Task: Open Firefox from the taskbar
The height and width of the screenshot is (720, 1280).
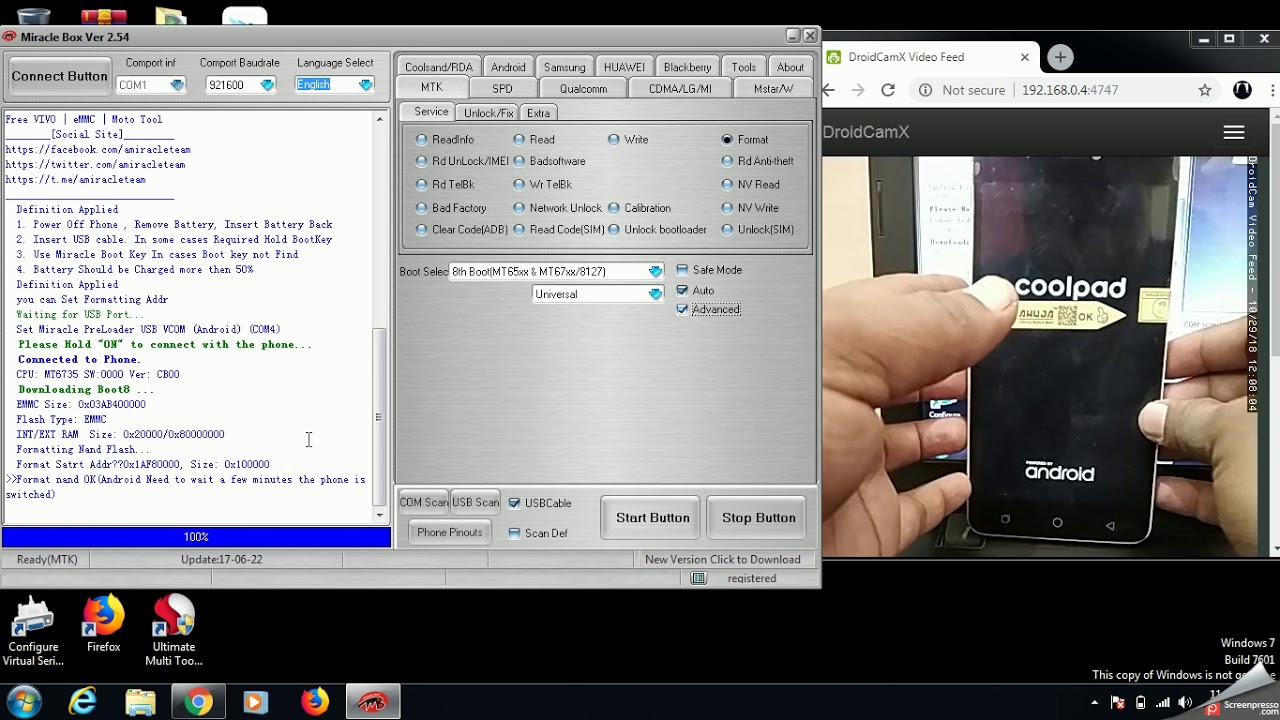Action: [x=314, y=702]
